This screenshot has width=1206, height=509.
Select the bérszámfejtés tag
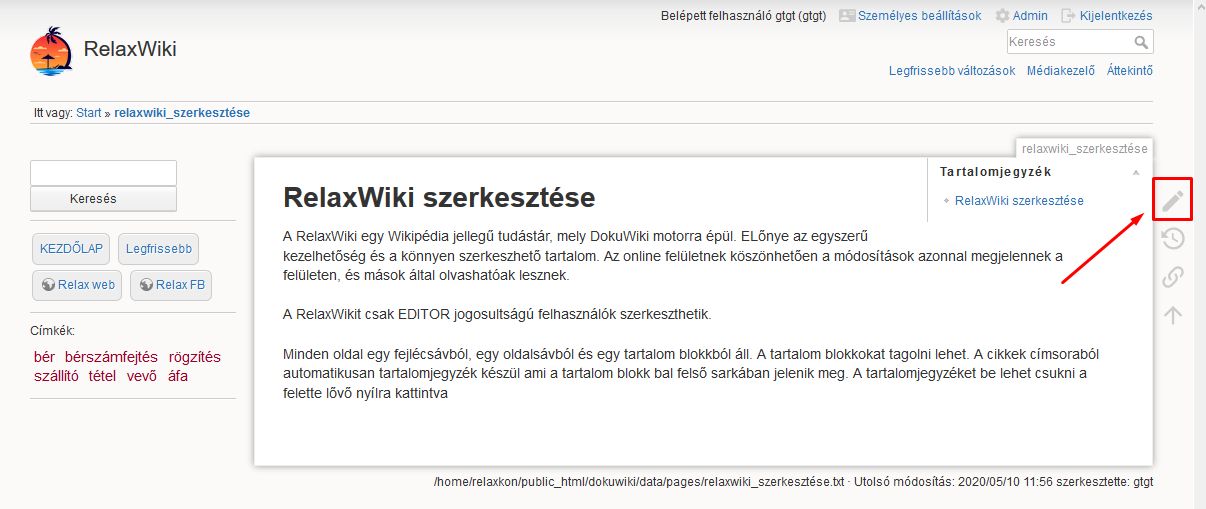(x=112, y=357)
